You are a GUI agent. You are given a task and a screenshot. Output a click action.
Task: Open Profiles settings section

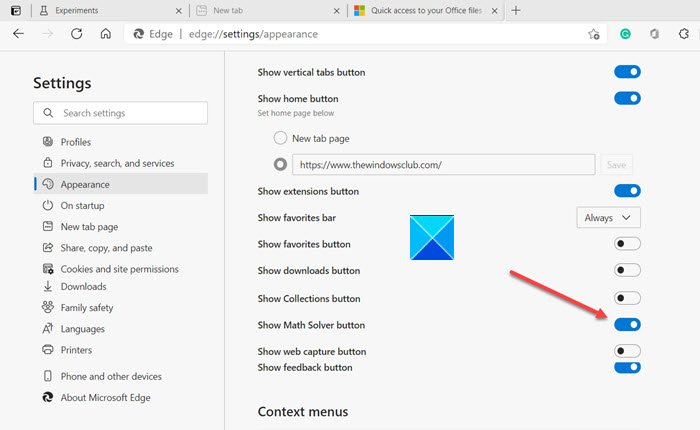click(121, 142)
